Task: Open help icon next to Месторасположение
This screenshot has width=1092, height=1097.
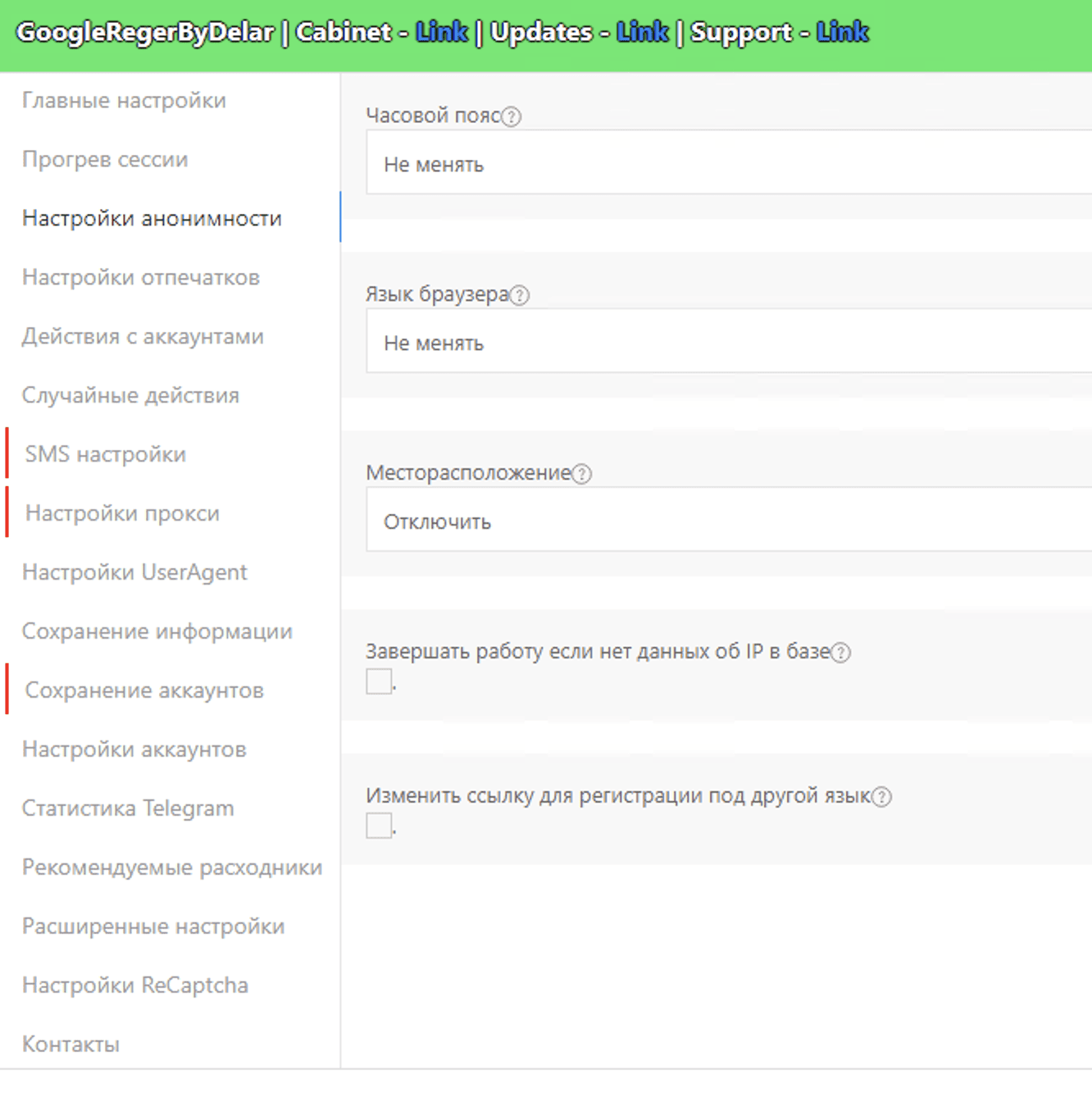Action: pos(581,474)
